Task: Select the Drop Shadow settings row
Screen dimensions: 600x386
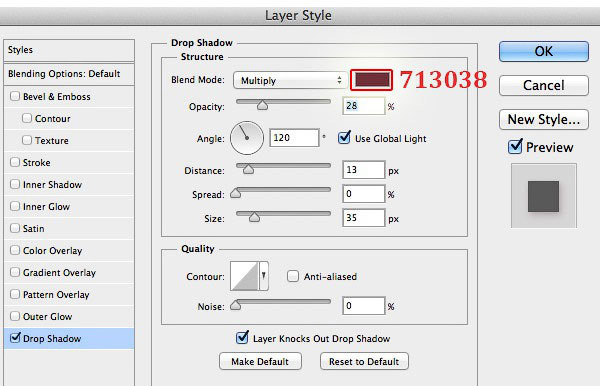Action: [69, 338]
